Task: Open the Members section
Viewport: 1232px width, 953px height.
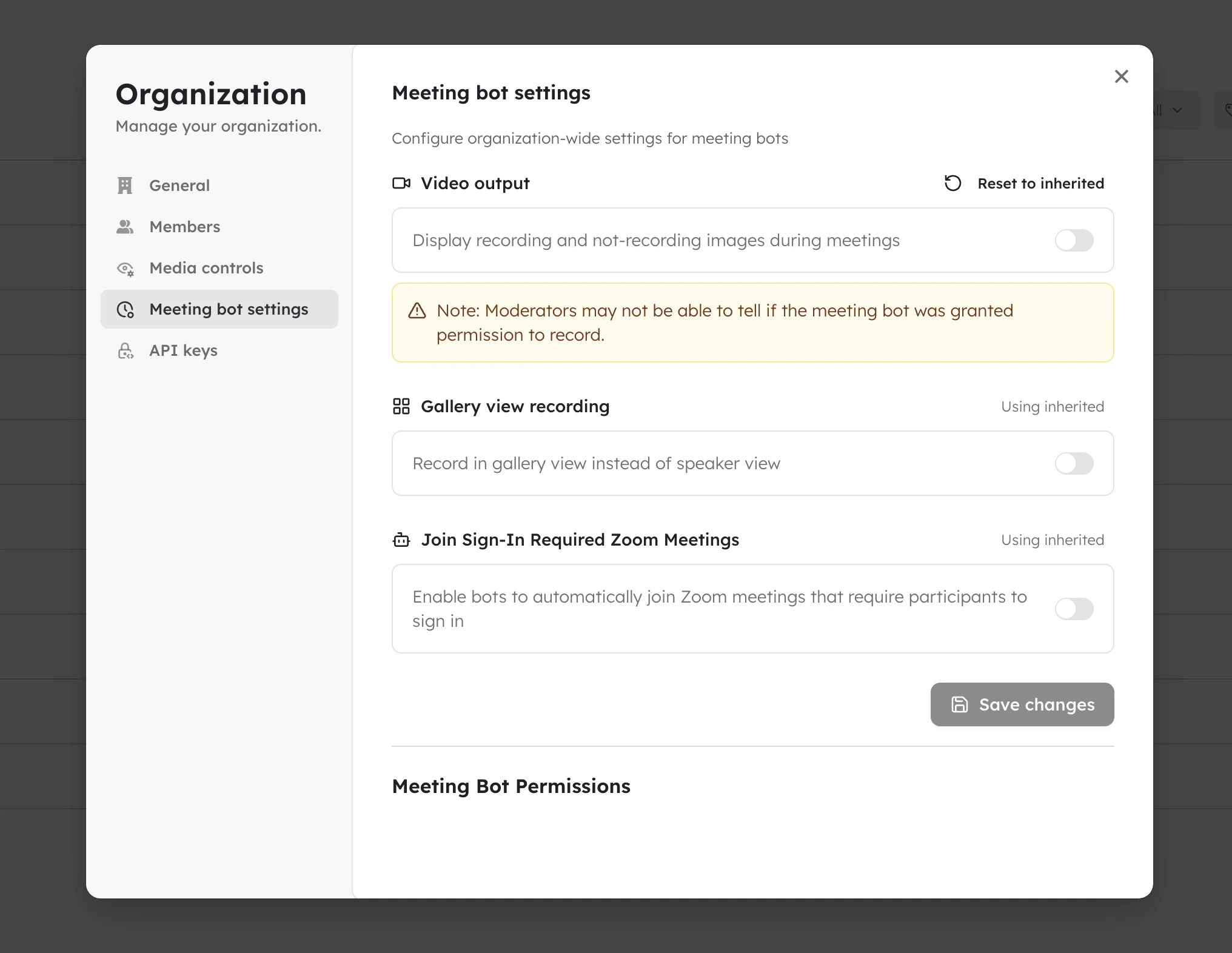Action: (184, 227)
